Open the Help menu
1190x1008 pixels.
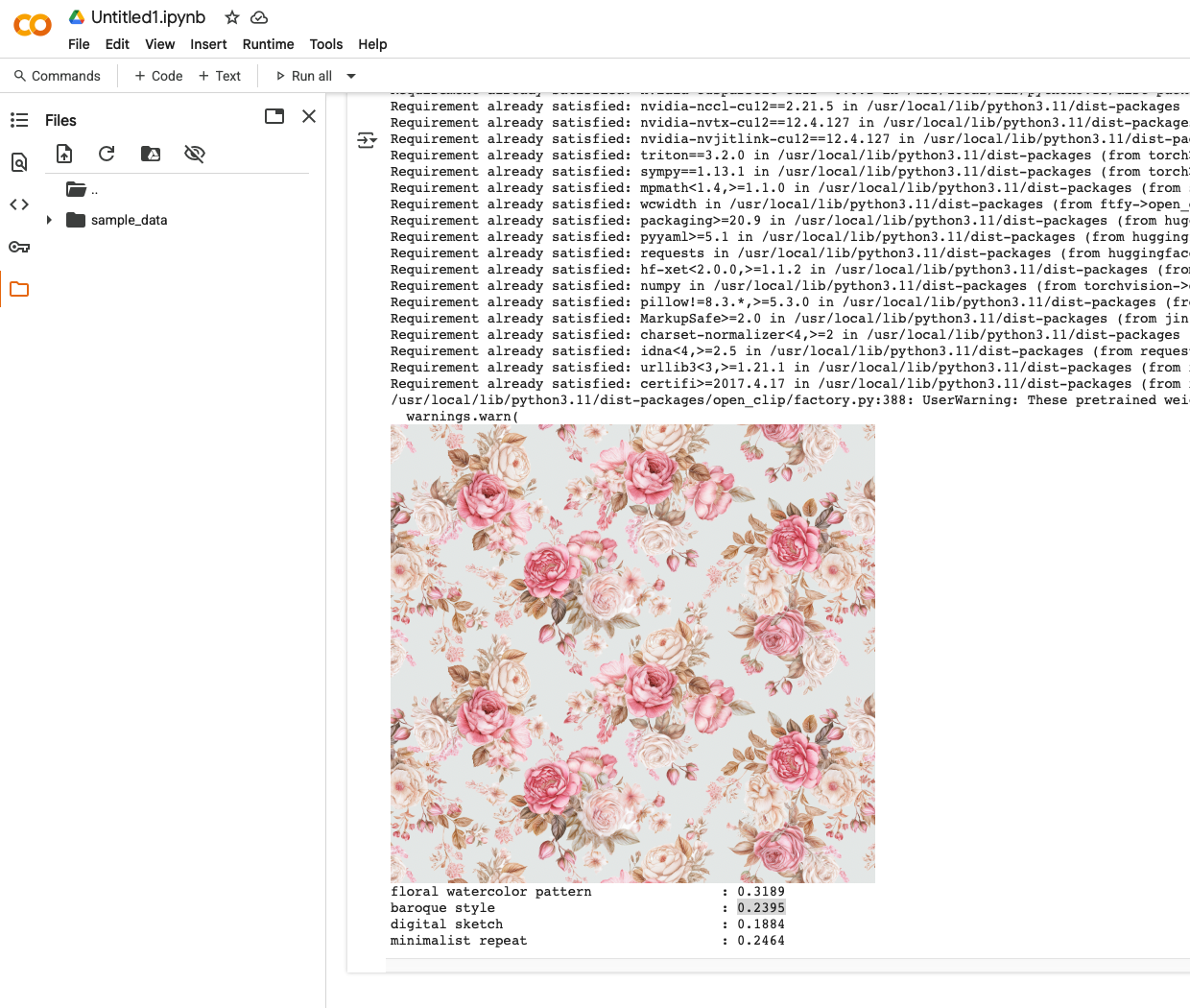point(372,44)
